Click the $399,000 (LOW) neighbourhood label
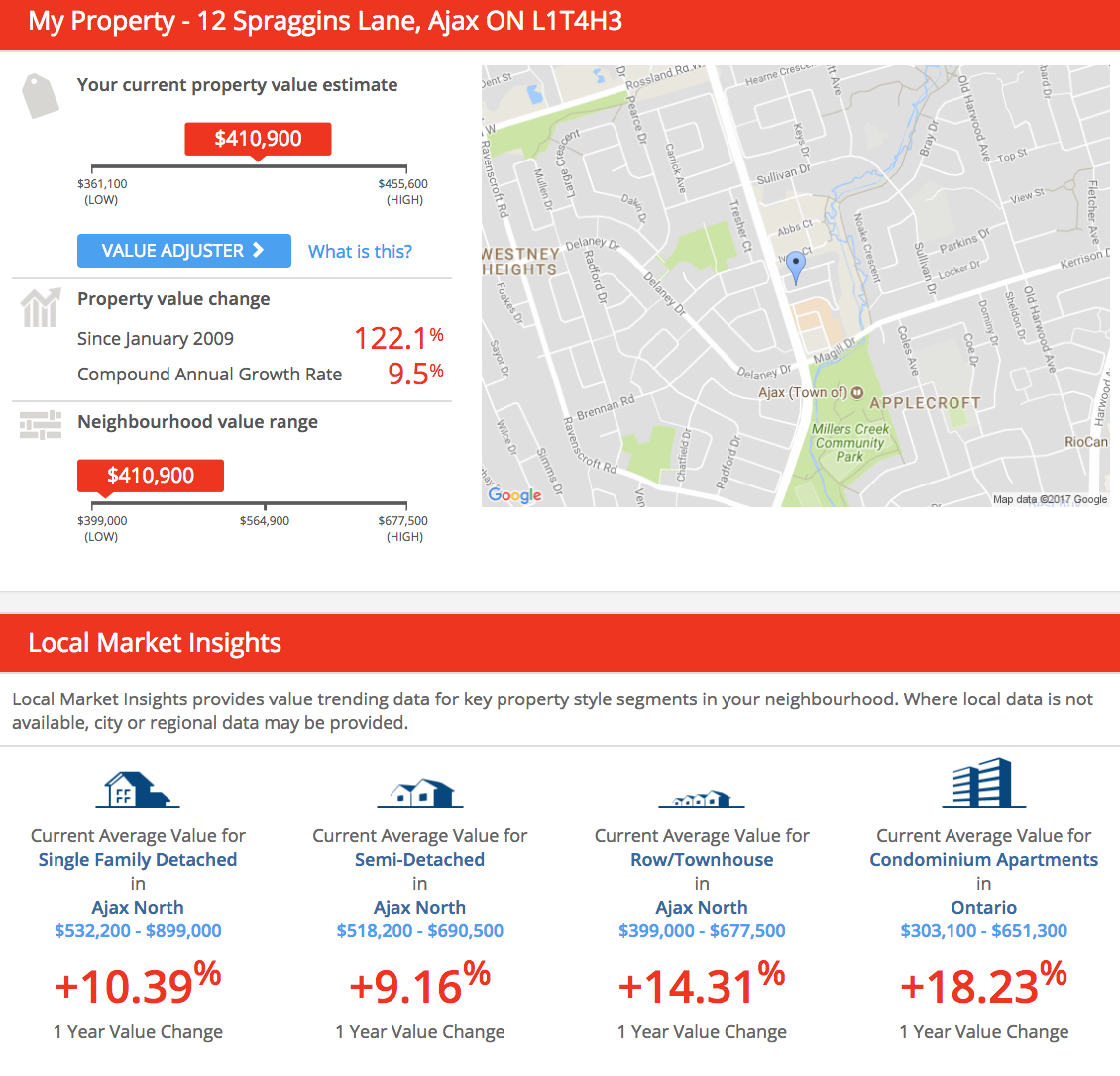The width and height of the screenshot is (1120, 1076). tap(102, 528)
